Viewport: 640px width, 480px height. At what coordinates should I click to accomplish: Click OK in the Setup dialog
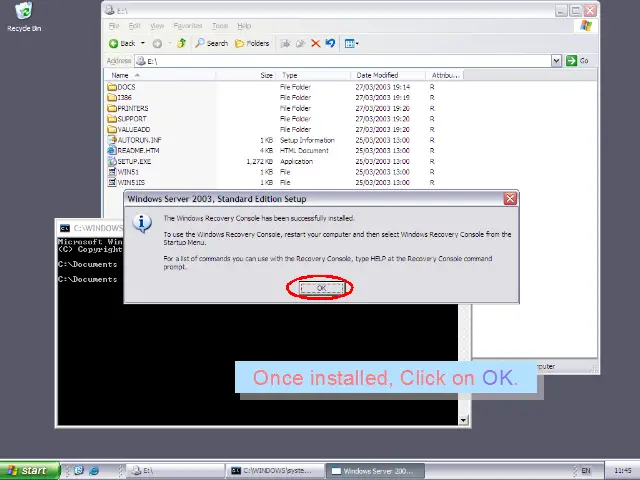click(321, 288)
